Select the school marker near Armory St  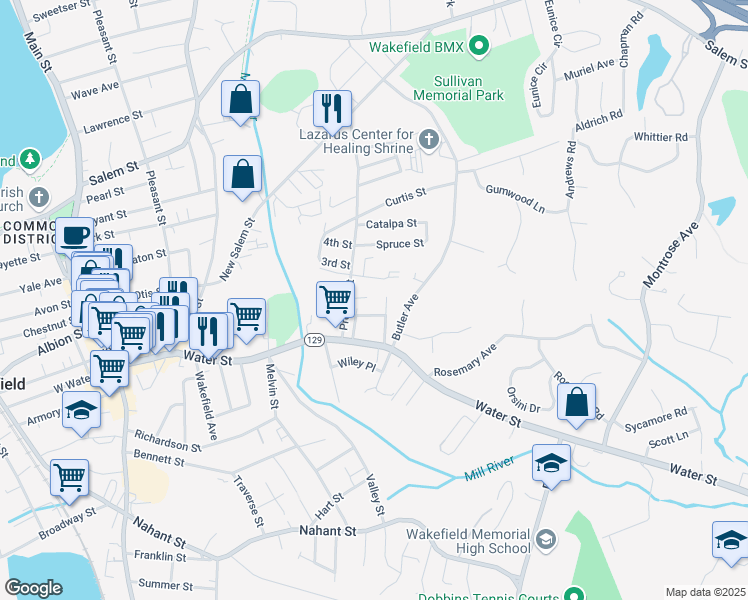tap(81, 410)
